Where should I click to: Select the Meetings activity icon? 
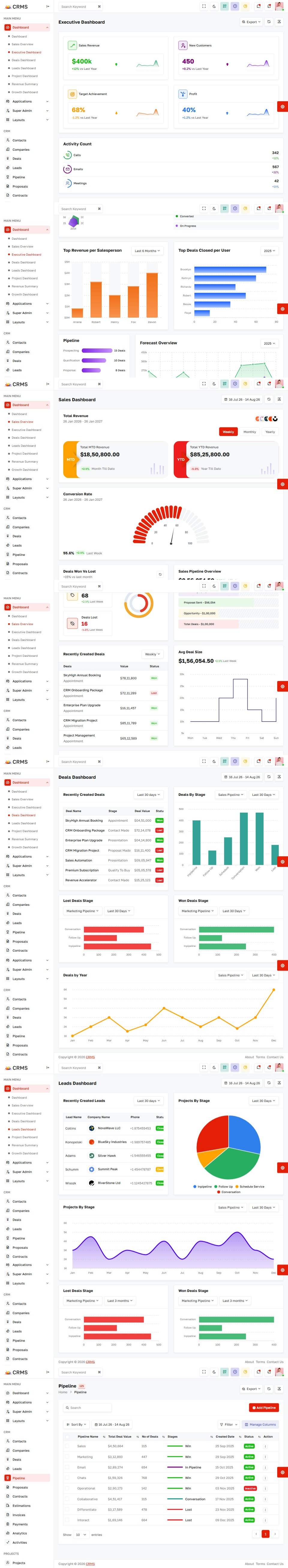click(67, 183)
